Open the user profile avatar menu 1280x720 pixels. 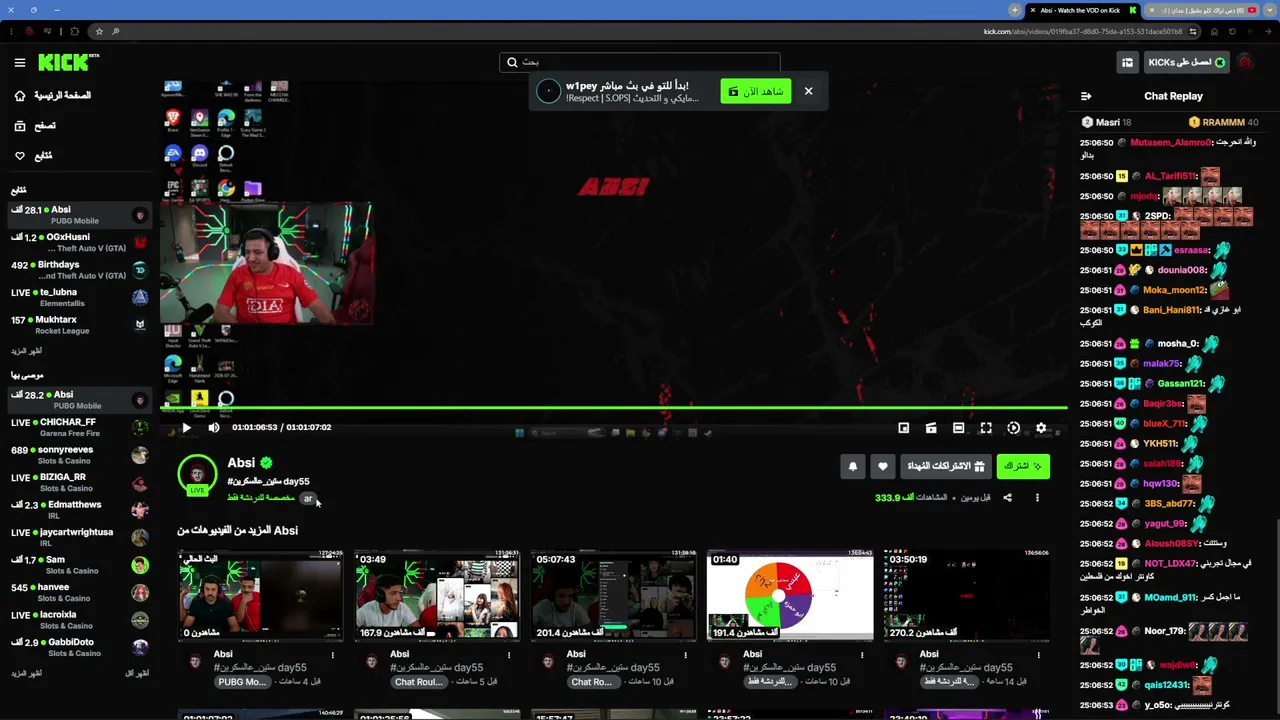tap(1246, 62)
